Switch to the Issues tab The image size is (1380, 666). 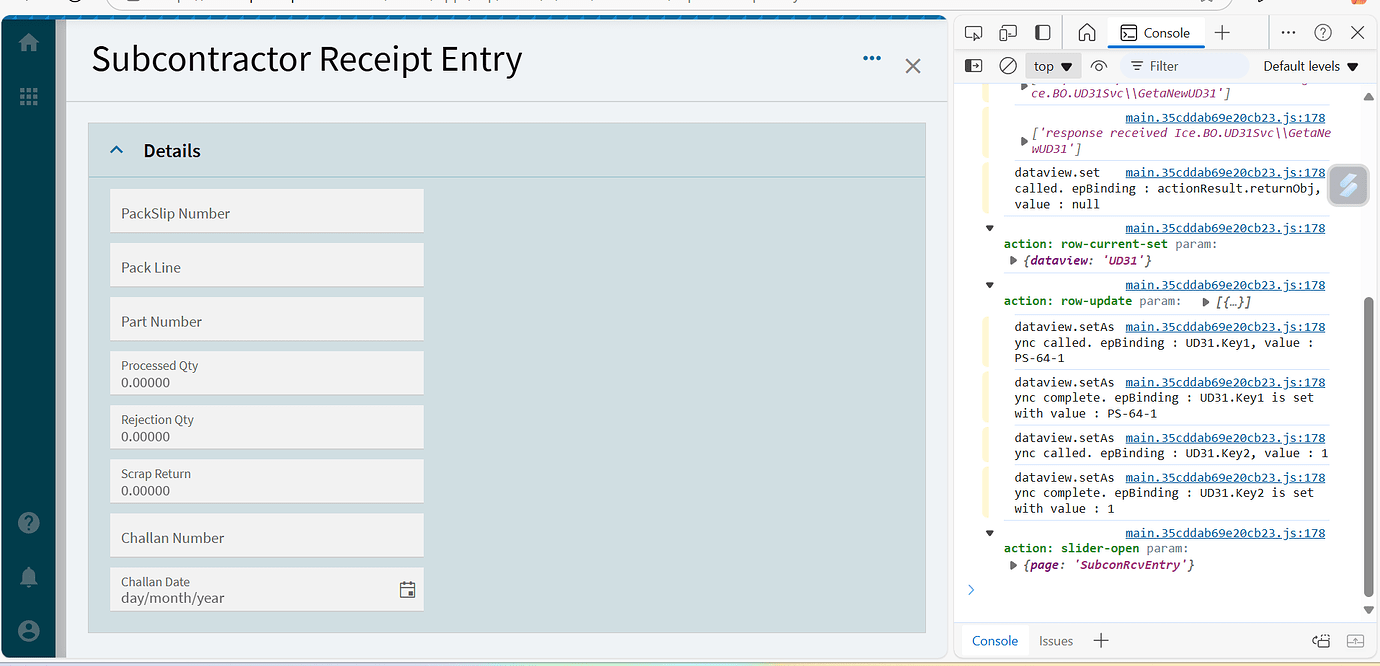1055,640
